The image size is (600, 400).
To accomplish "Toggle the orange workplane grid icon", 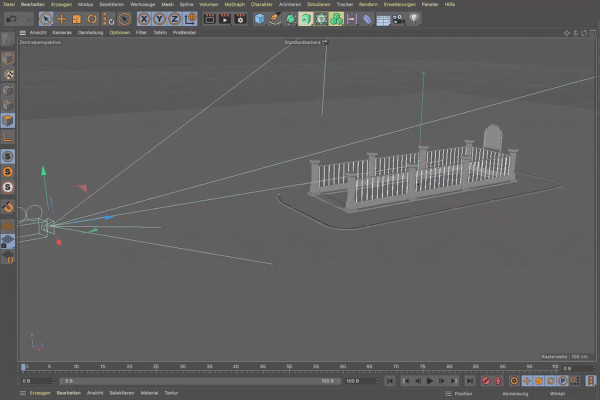I will click(x=8, y=226).
